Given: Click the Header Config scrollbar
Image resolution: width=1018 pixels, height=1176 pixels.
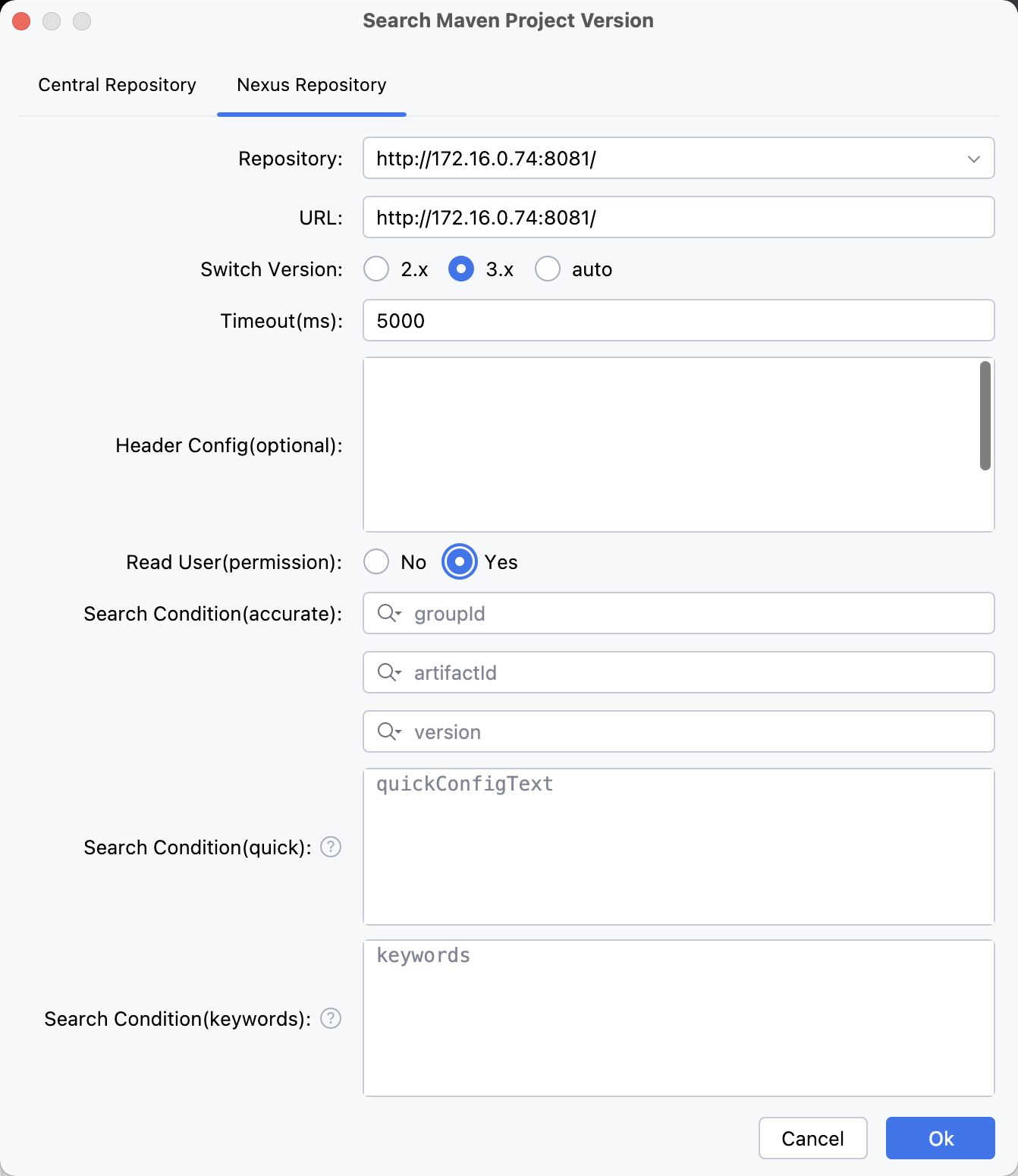Looking at the screenshot, I should [x=985, y=416].
